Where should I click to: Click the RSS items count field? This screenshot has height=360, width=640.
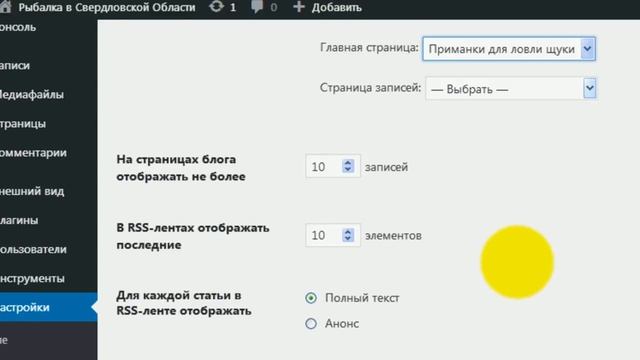[333, 235]
